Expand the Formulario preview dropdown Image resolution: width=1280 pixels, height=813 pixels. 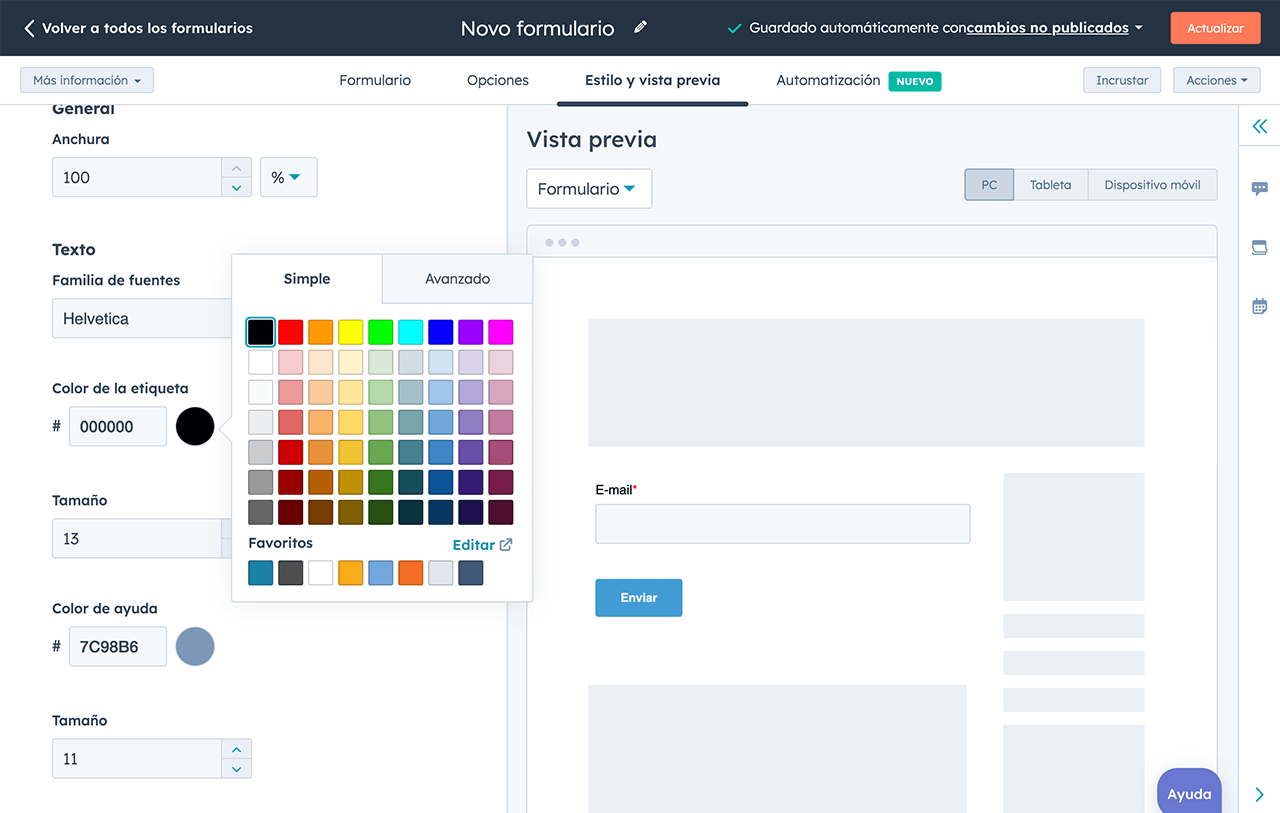[588, 189]
